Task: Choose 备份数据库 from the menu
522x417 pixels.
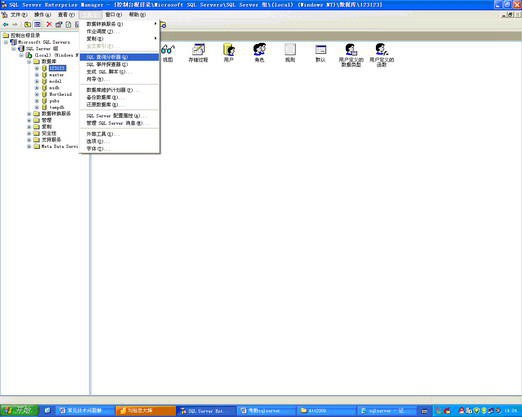Action: (x=119, y=97)
